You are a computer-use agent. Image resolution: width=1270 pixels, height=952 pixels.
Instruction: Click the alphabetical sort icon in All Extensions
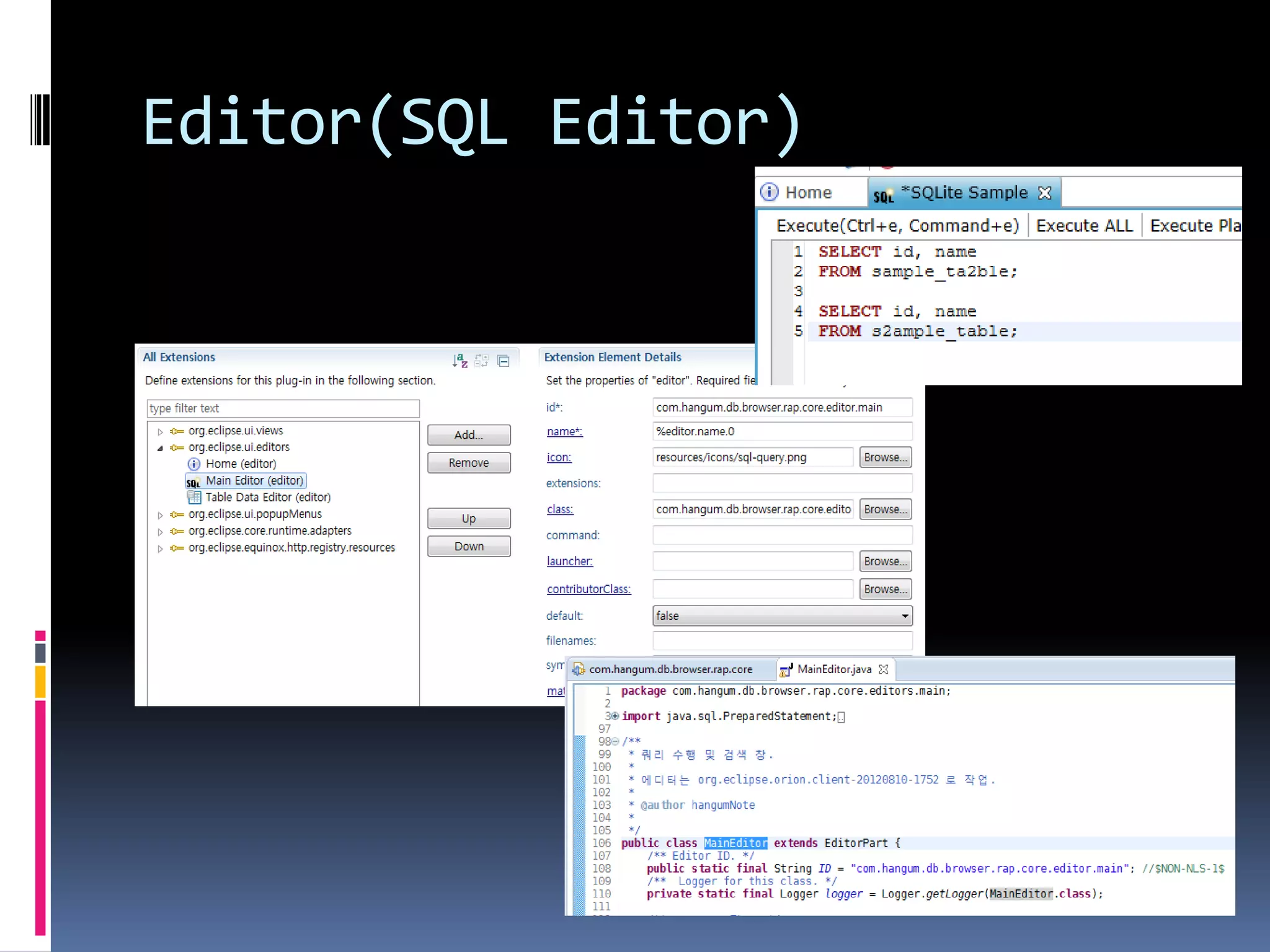pyautogui.click(x=460, y=360)
